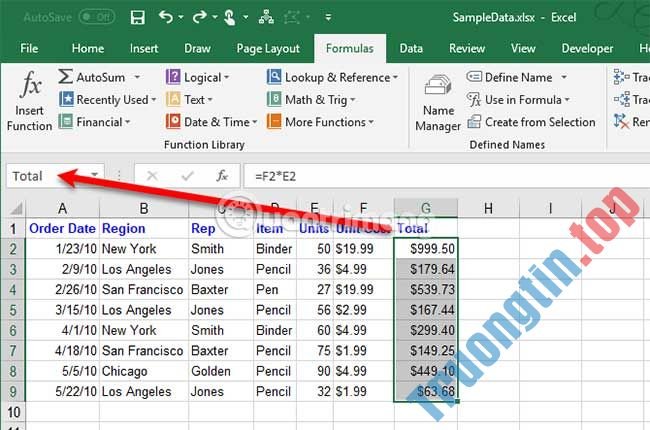650x430 pixels.
Task: Click the Pen item cell
Action: coord(275,289)
